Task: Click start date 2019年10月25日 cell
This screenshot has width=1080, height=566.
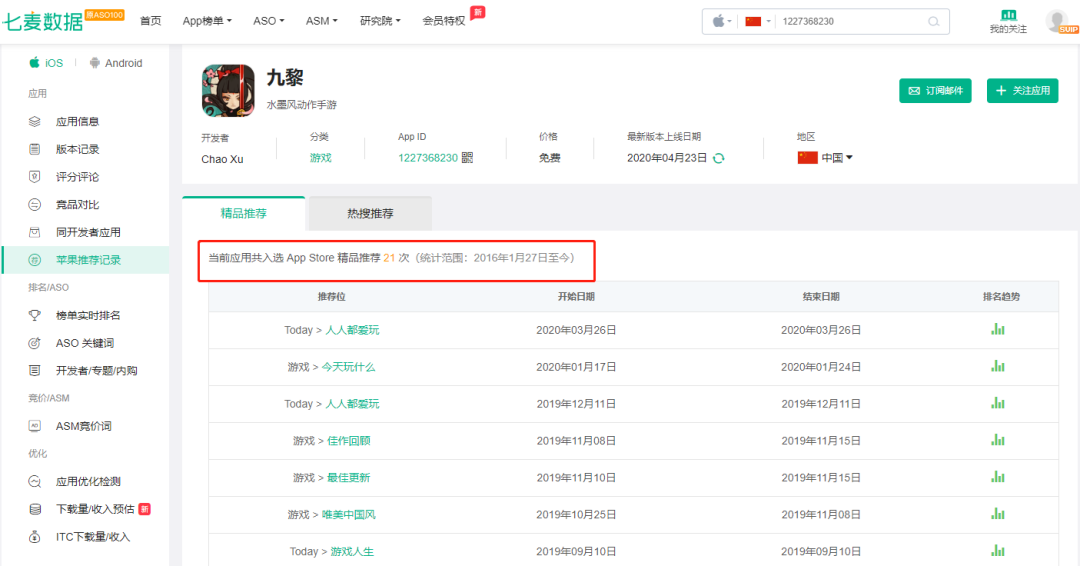Action: [x=576, y=514]
